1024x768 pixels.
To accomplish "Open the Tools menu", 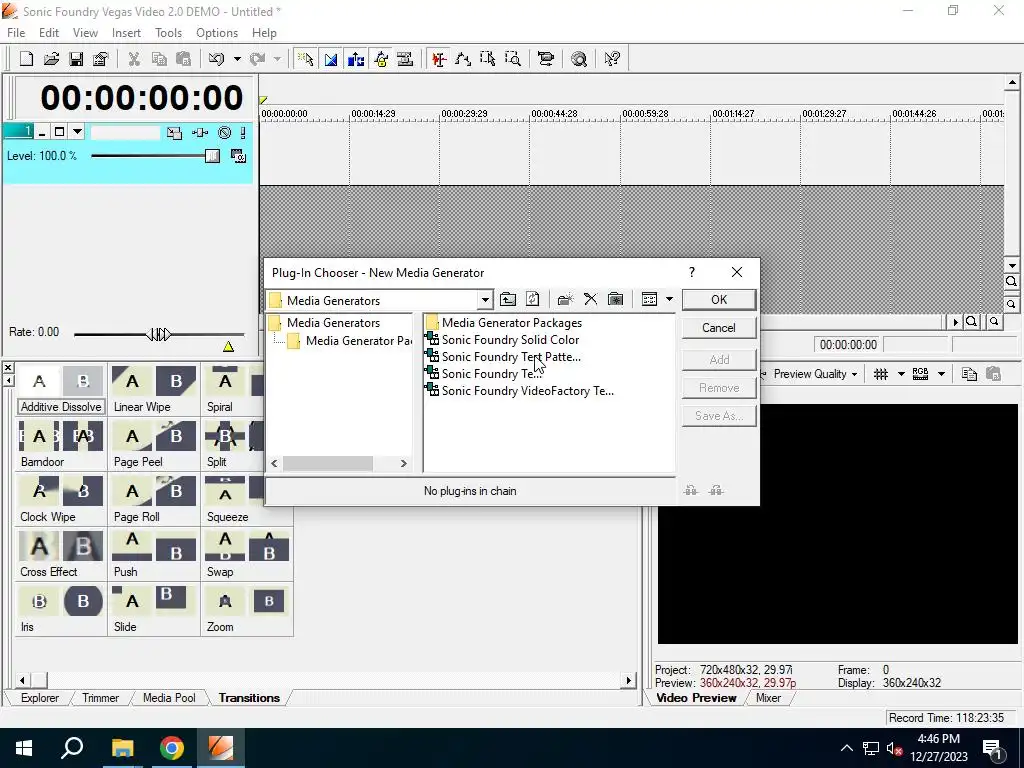I will tap(168, 33).
